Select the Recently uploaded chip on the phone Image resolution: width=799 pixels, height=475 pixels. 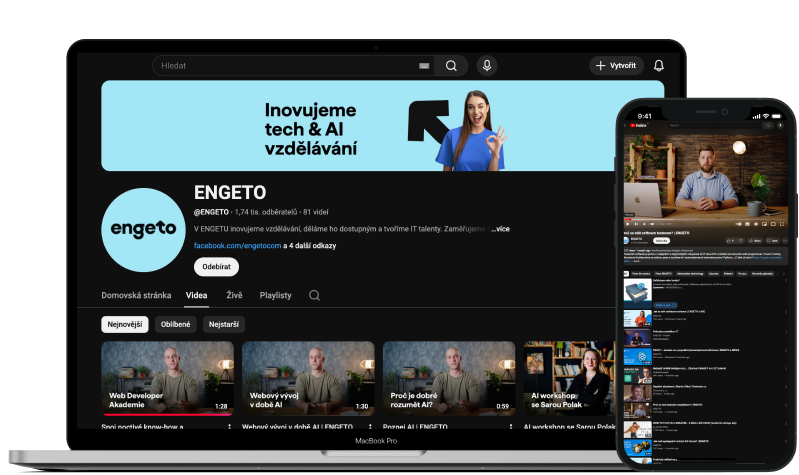coord(762,274)
